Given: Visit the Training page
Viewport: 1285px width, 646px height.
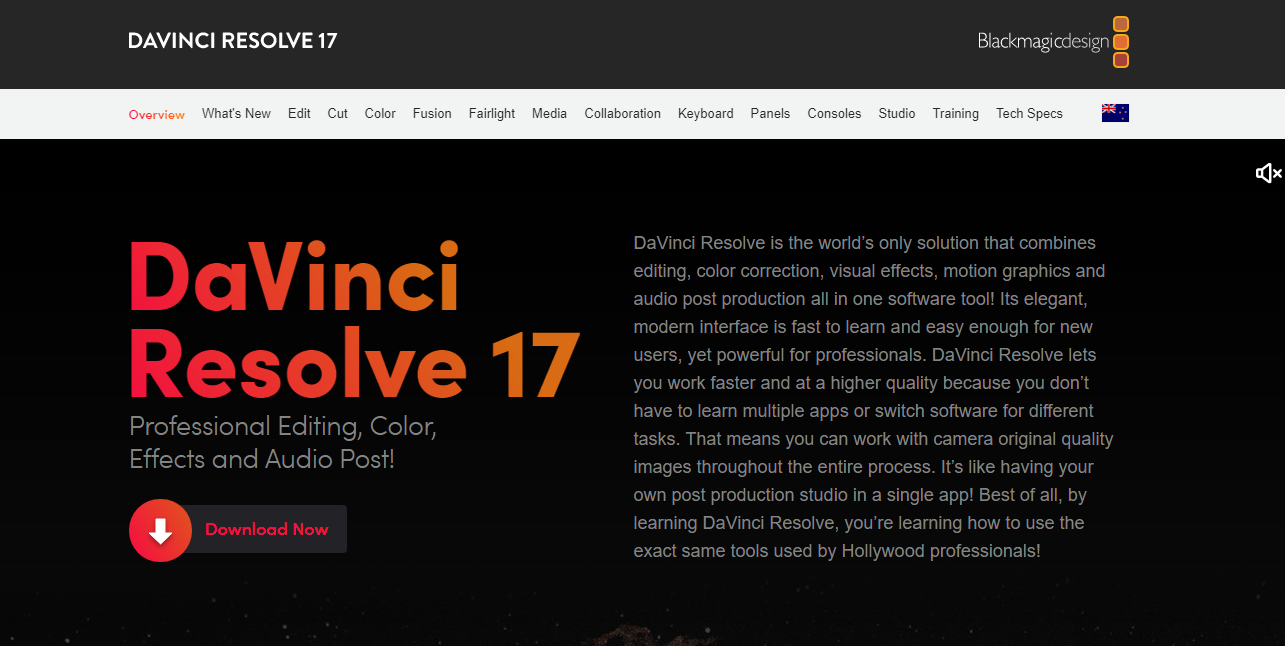Looking at the screenshot, I should [x=955, y=114].
